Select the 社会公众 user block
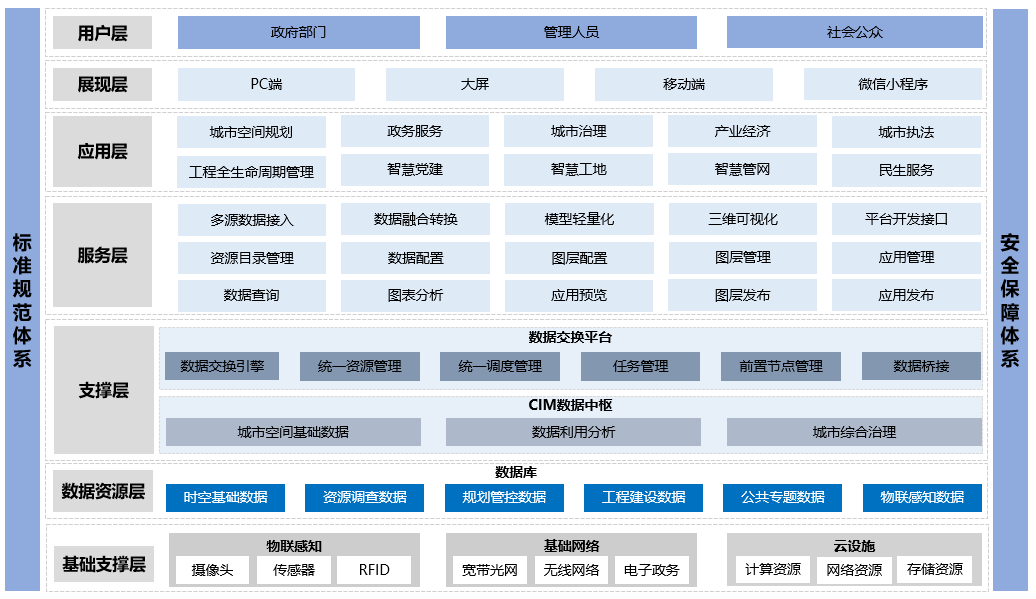This screenshot has height=599, width=1036. pyautogui.click(x=854, y=32)
